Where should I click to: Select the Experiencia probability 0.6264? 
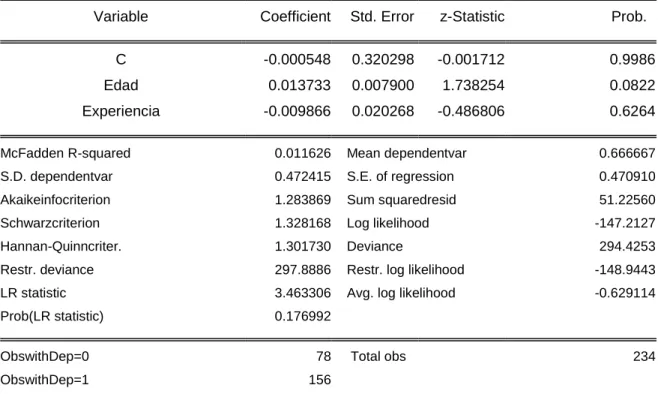(x=632, y=111)
